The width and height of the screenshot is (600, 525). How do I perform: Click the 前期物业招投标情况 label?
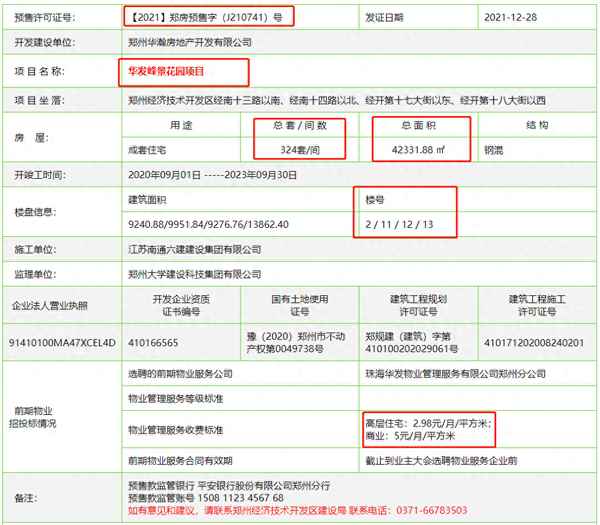point(33,417)
